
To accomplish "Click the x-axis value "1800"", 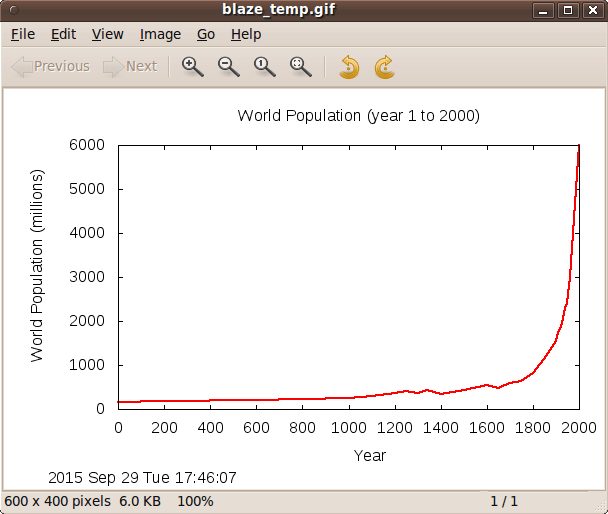I will (533, 428).
